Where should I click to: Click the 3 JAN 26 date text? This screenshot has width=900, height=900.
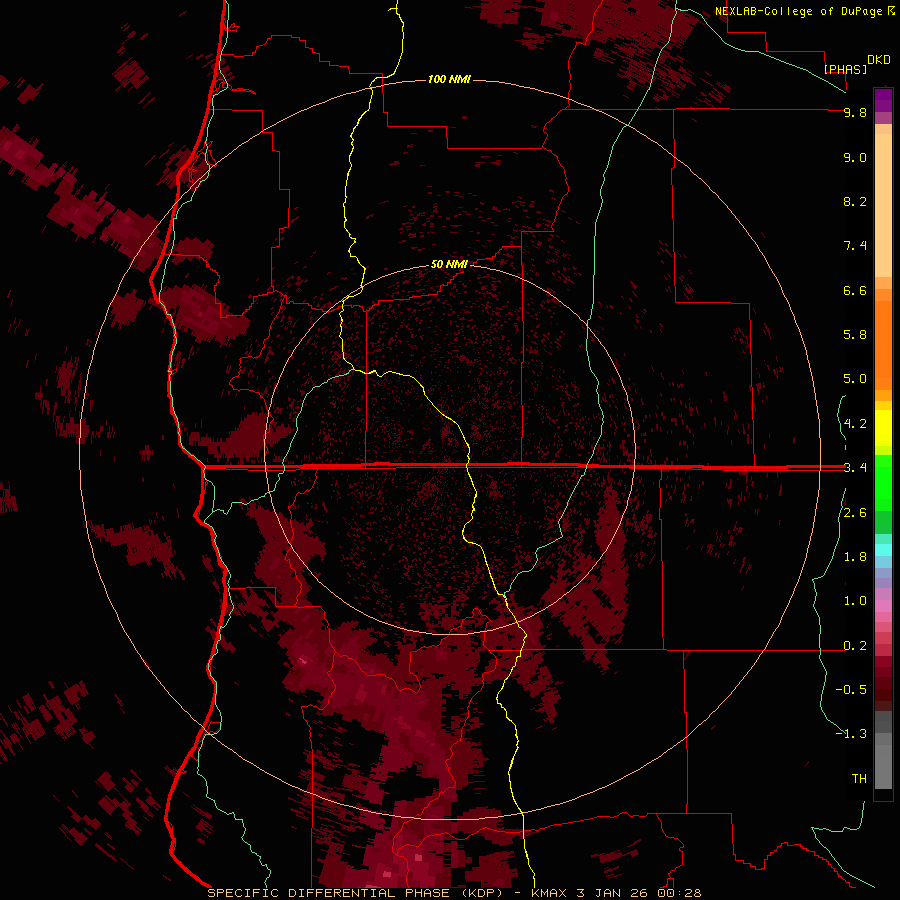click(614, 893)
